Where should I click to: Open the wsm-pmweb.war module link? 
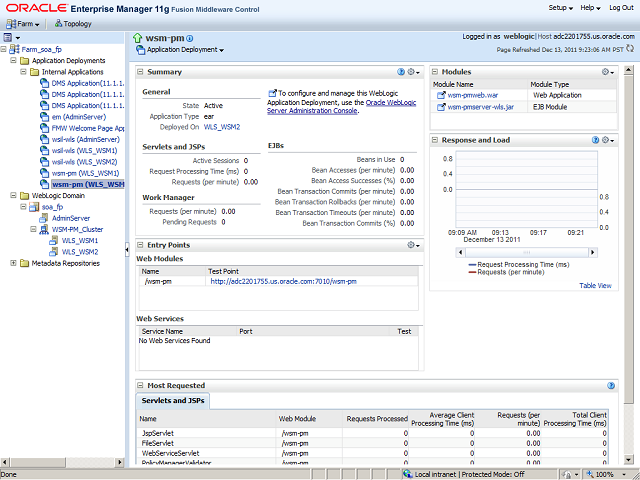473,95
